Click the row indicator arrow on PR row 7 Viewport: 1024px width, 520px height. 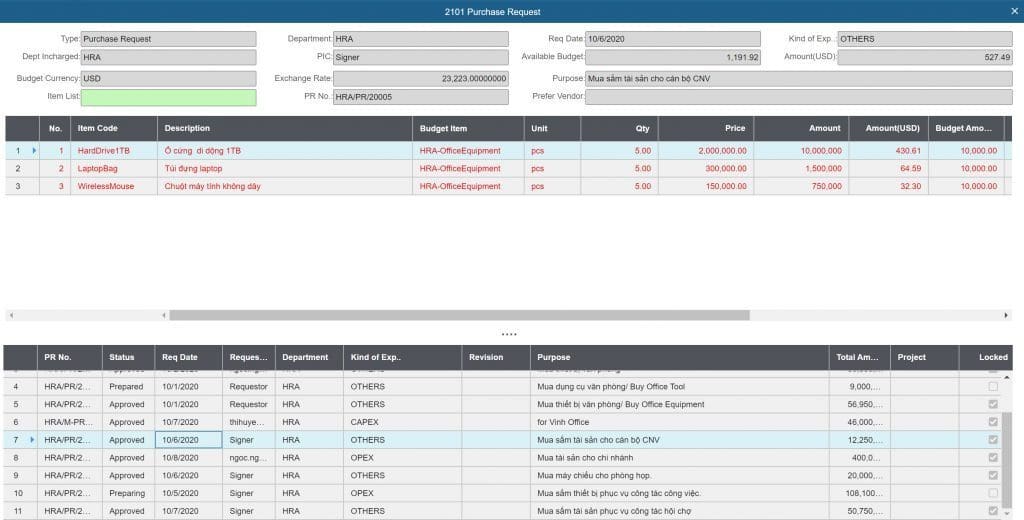tap(34, 440)
